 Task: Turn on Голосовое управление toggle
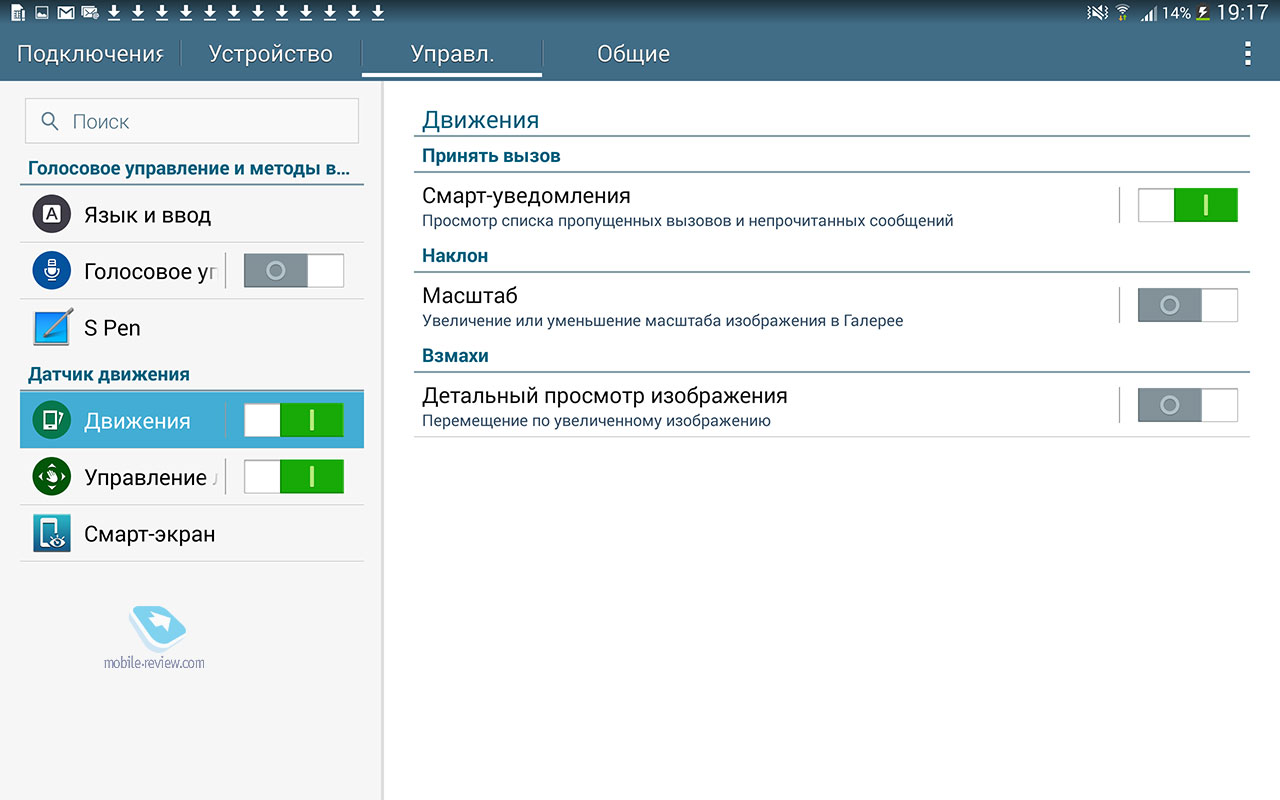(x=294, y=271)
